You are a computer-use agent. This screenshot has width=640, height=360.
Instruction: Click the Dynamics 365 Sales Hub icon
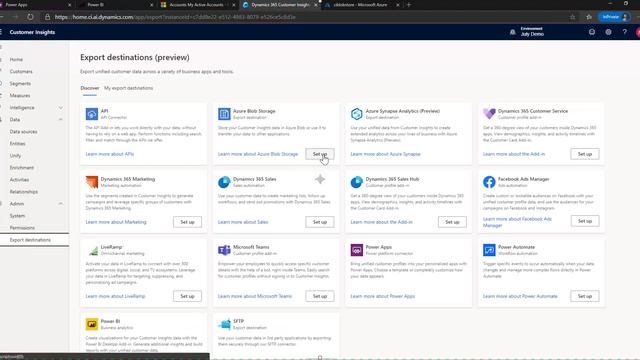click(x=356, y=182)
